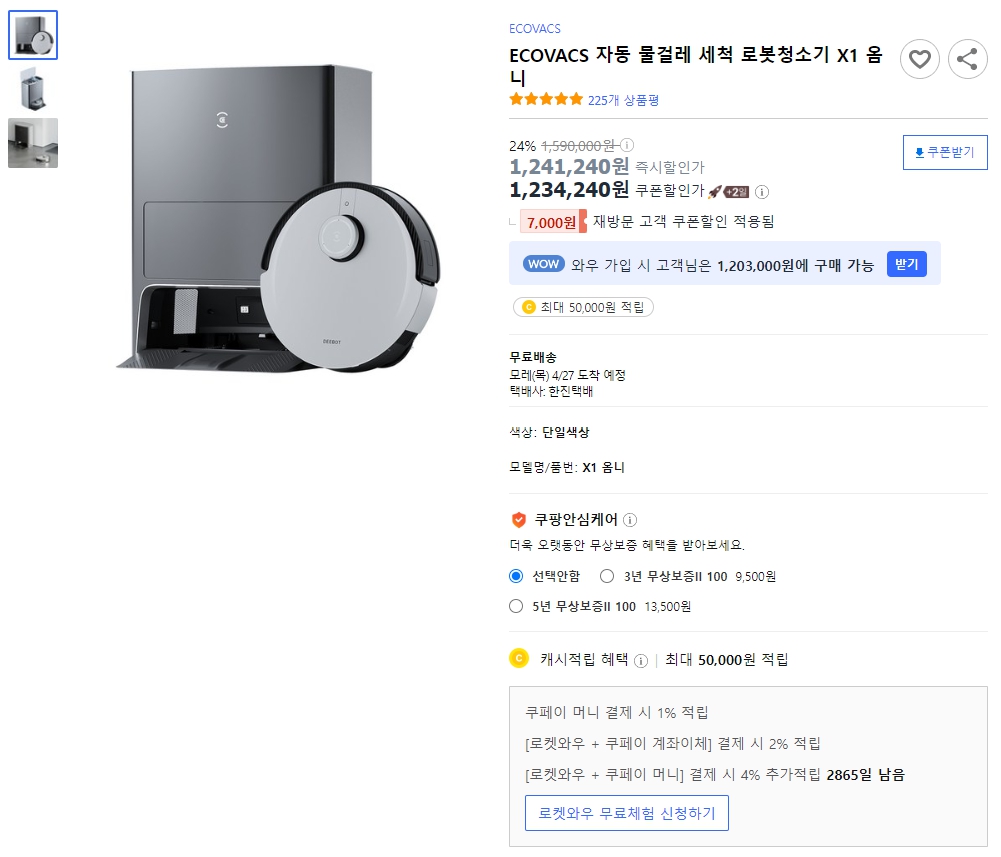
Task: Click the 쿠팡안심케어 shield icon
Action: (x=517, y=519)
